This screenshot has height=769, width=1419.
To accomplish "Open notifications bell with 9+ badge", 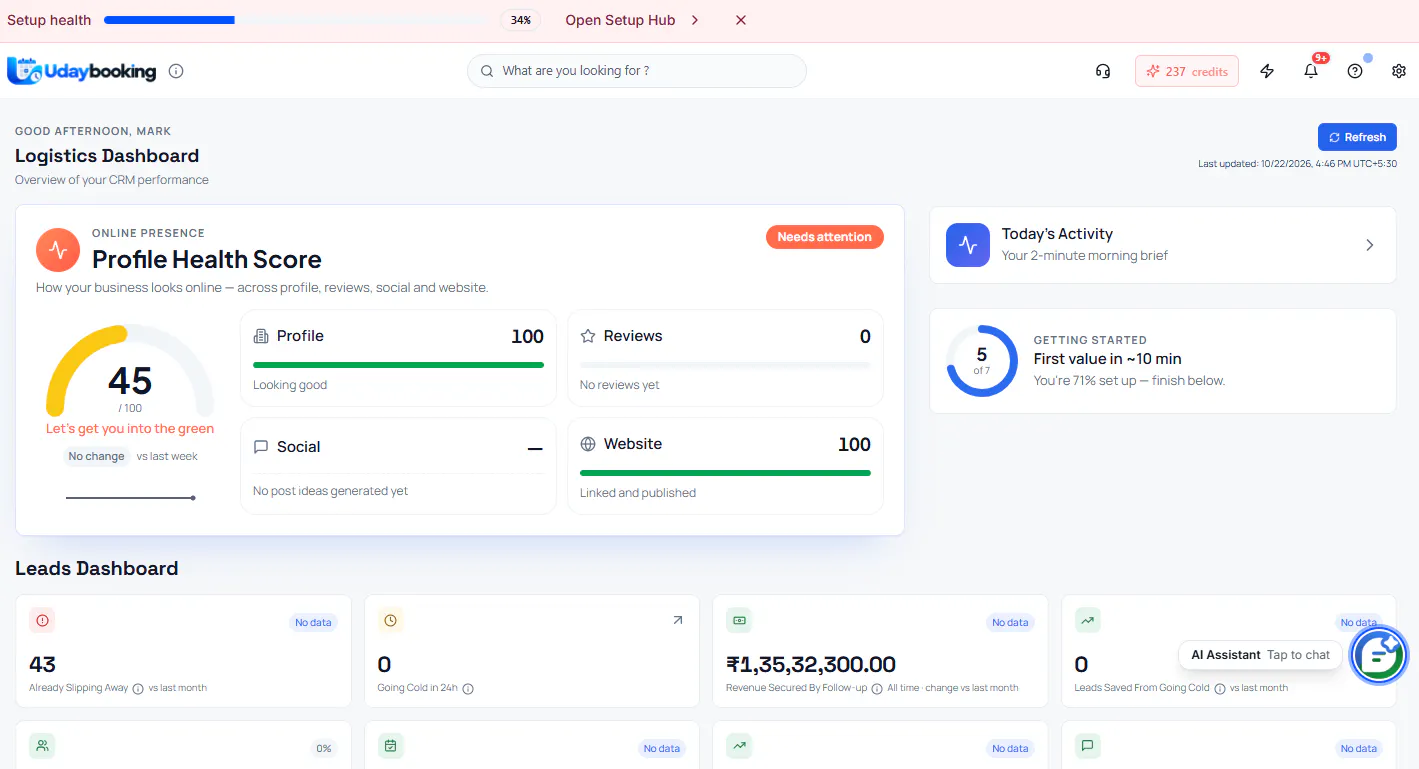I will [x=1311, y=71].
